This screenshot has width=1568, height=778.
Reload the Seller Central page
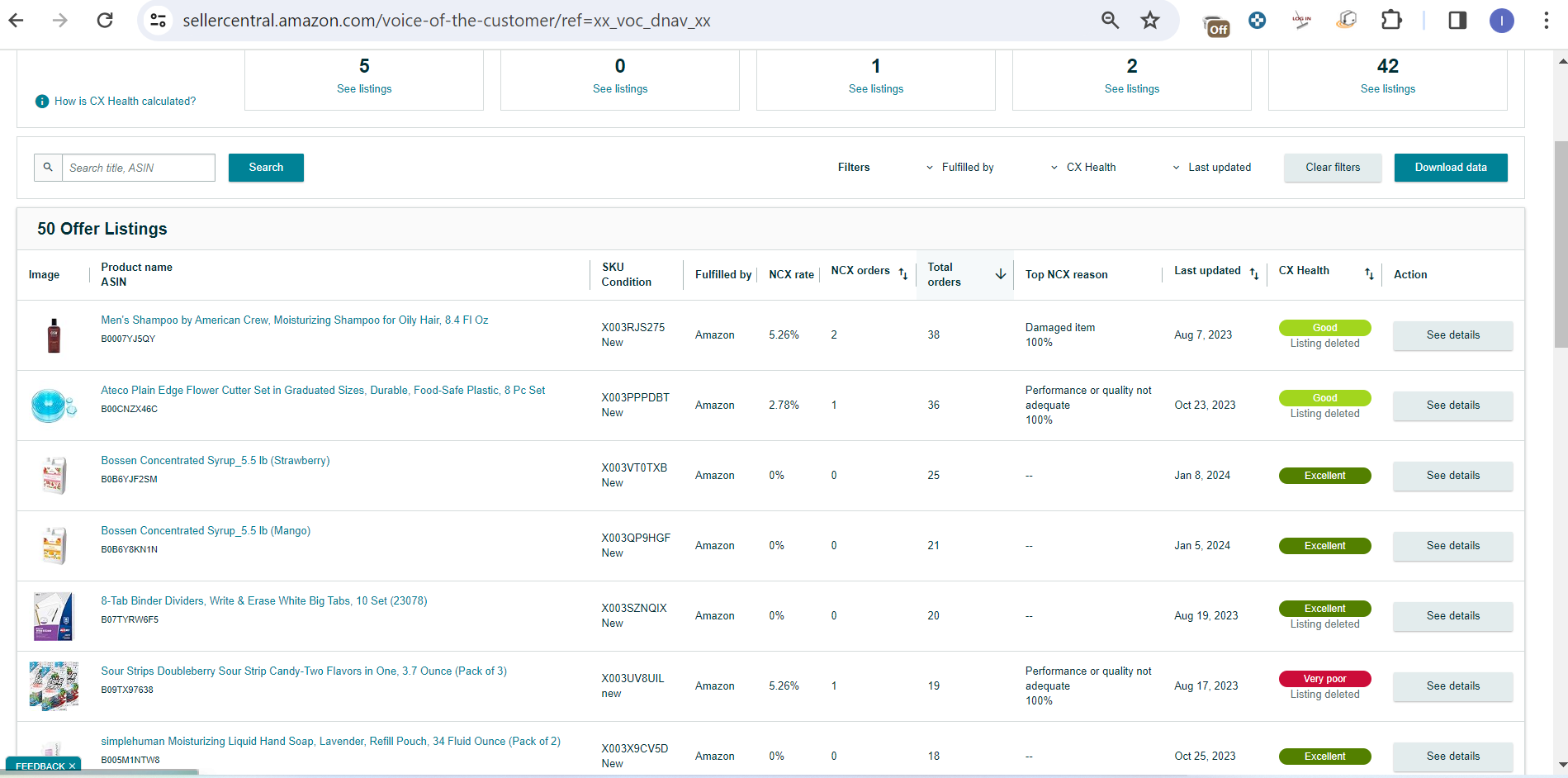[105, 20]
